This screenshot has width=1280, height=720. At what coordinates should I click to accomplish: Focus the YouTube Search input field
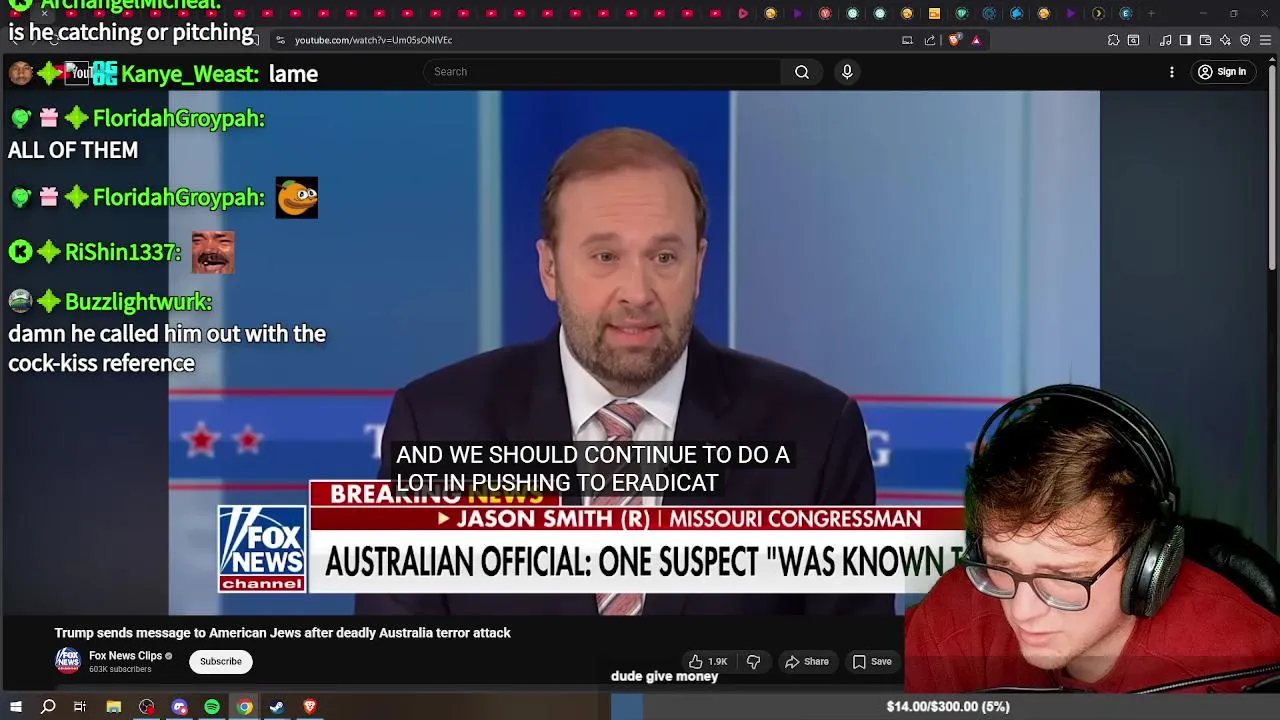[602, 72]
